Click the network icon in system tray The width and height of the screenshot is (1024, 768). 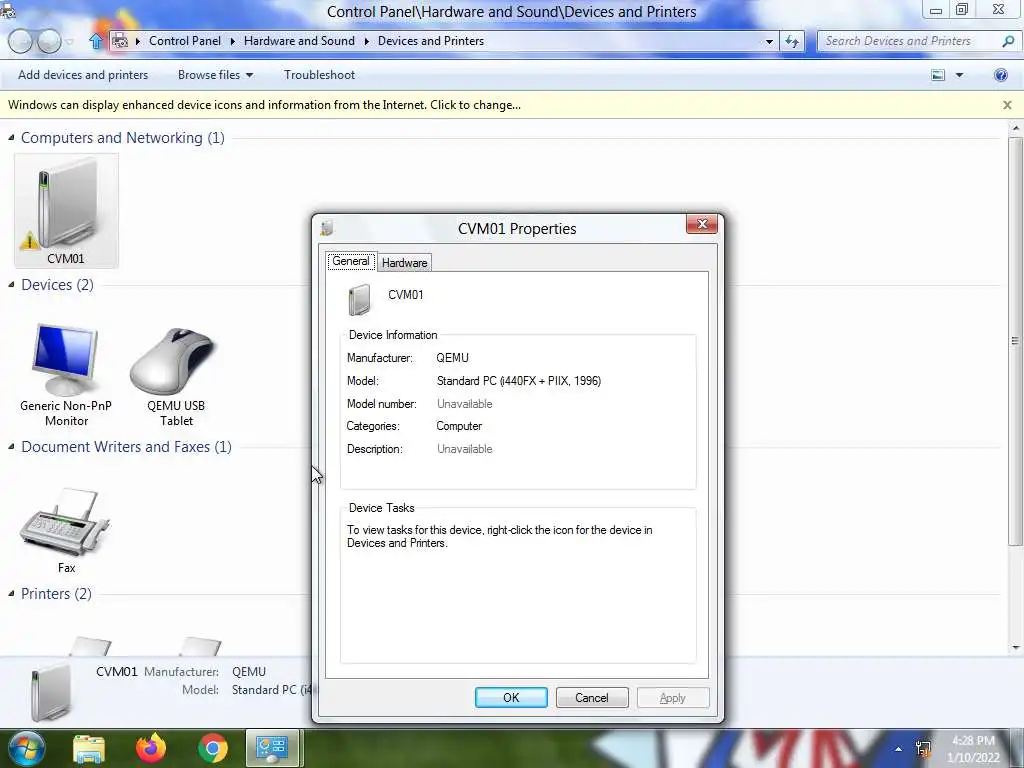923,748
